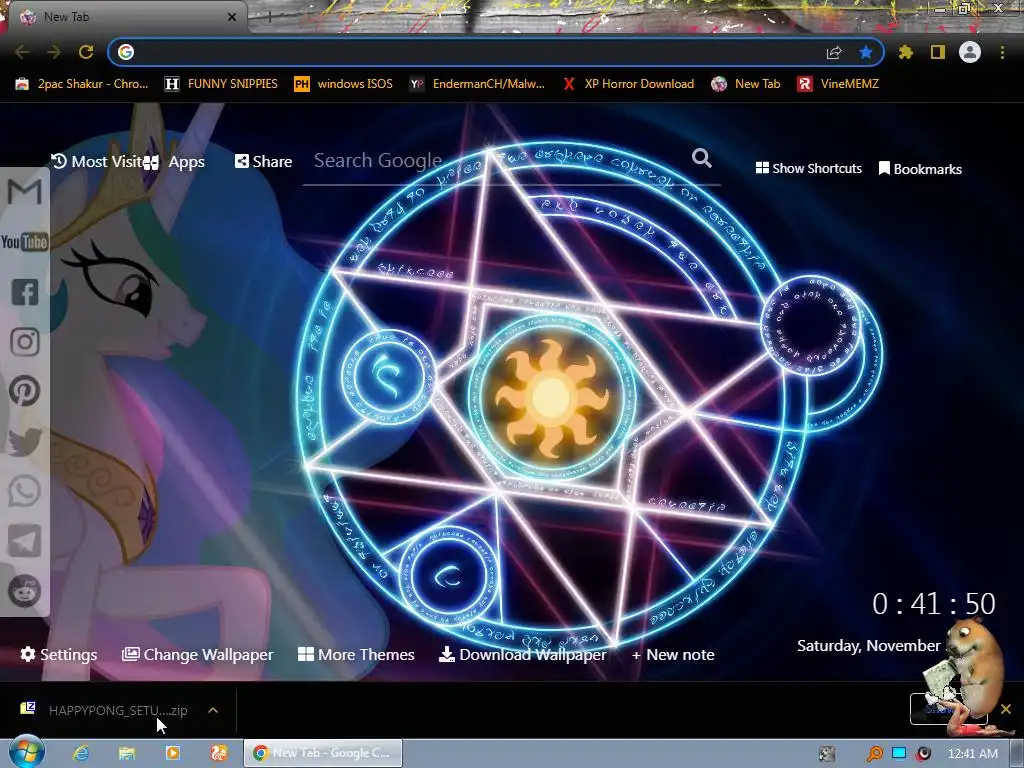Open WhatsApp sidebar shortcut
The image size is (1024, 768).
click(x=25, y=491)
